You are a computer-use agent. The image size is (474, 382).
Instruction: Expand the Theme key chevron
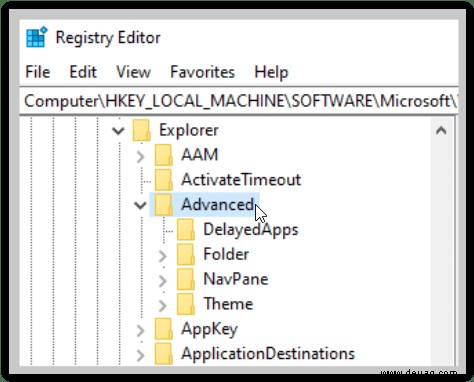point(163,305)
